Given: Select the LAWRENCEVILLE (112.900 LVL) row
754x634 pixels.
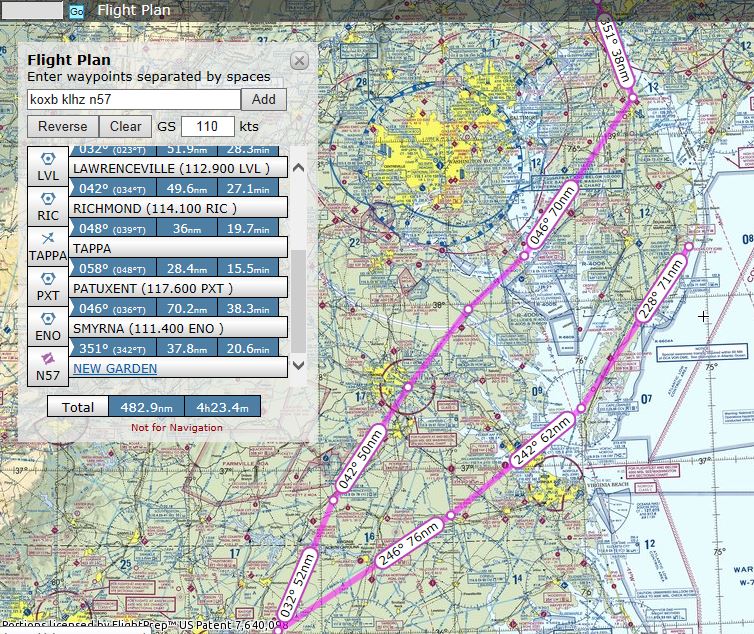Looking at the screenshot, I should (x=178, y=168).
